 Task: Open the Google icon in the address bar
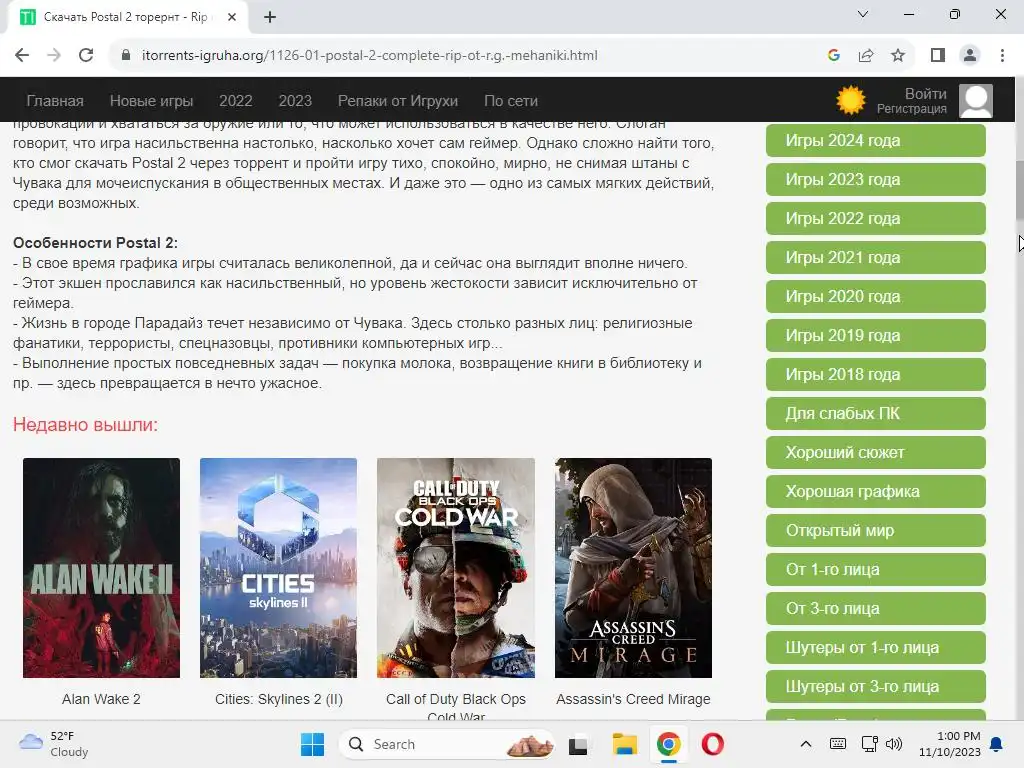(x=833, y=56)
